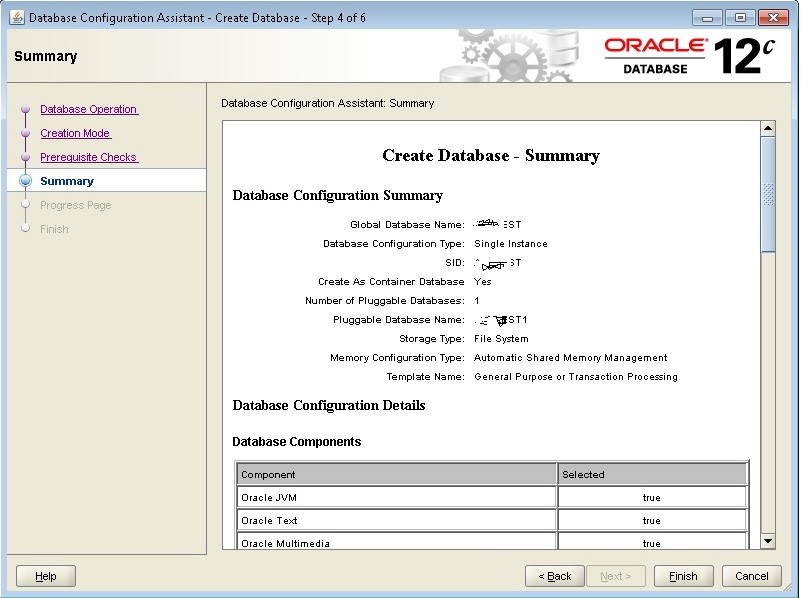Image resolution: width=801 pixels, height=598 pixels.
Task: Open the Database Operation step link
Action: [x=89, y=109]
